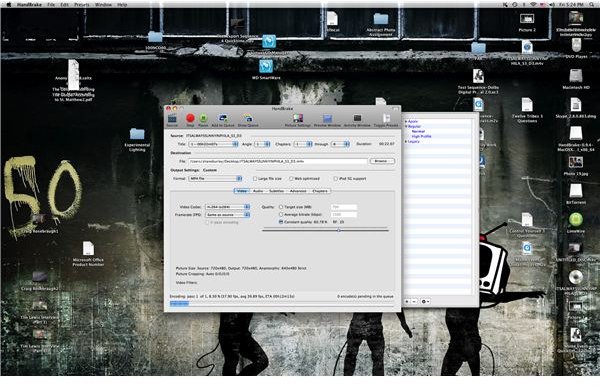This screenshot has width=600, height=386.
Task: Click the Target size value field
Action: 344,207
